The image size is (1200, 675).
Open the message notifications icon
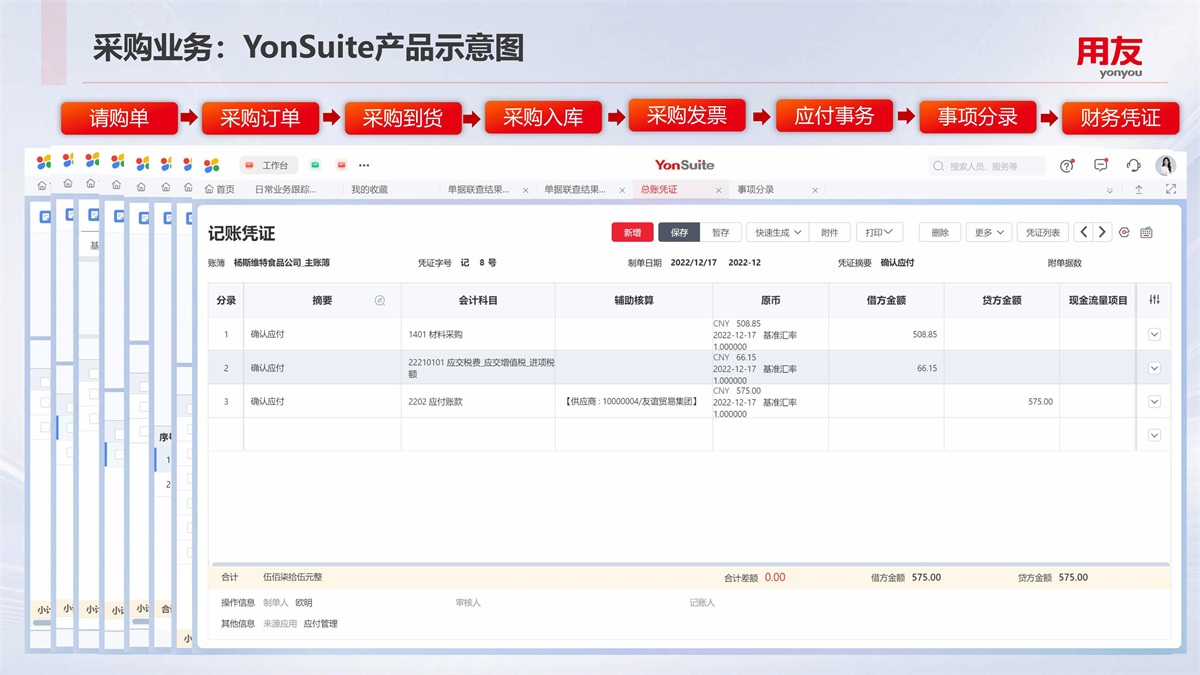coord(1101,166)
